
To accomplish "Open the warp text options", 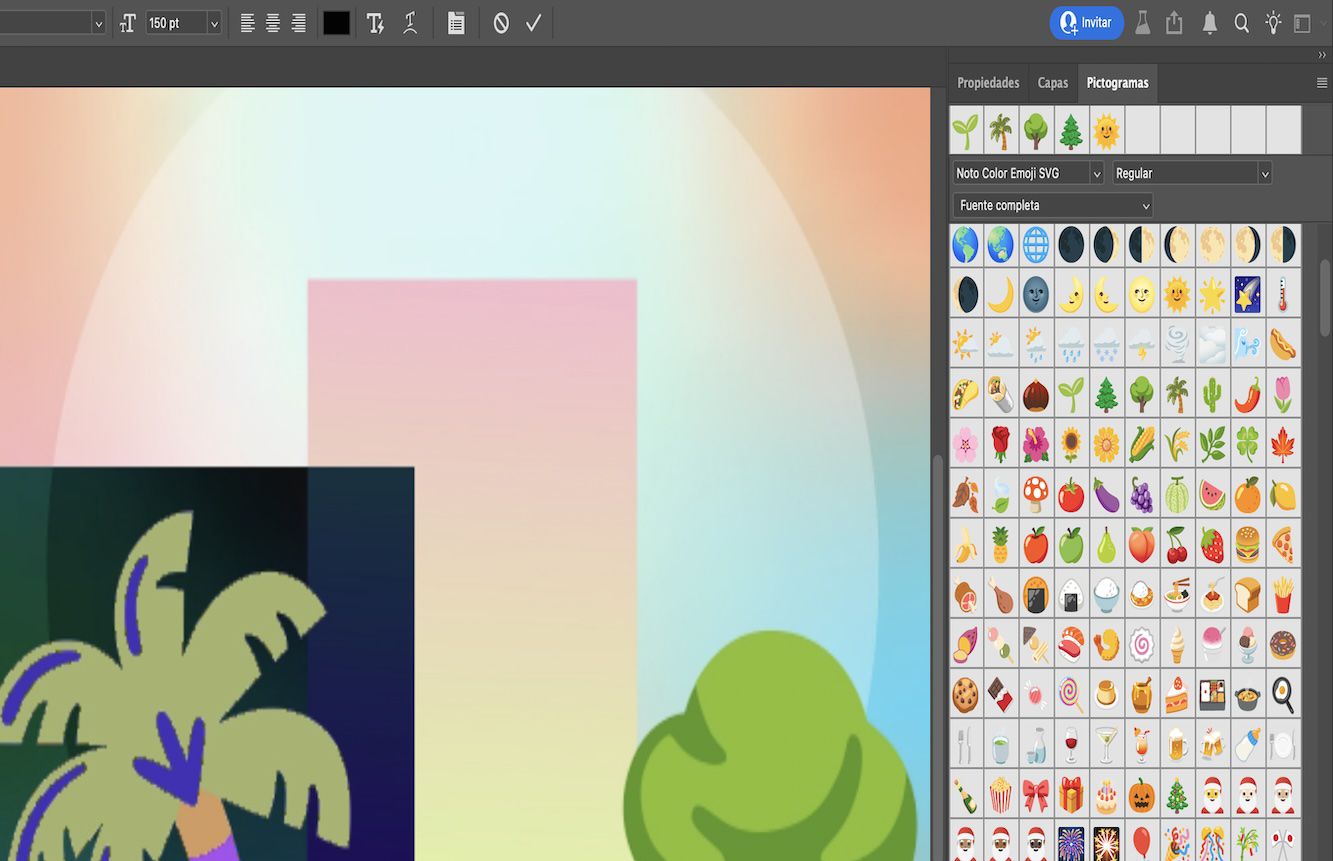I will (410, 22).
